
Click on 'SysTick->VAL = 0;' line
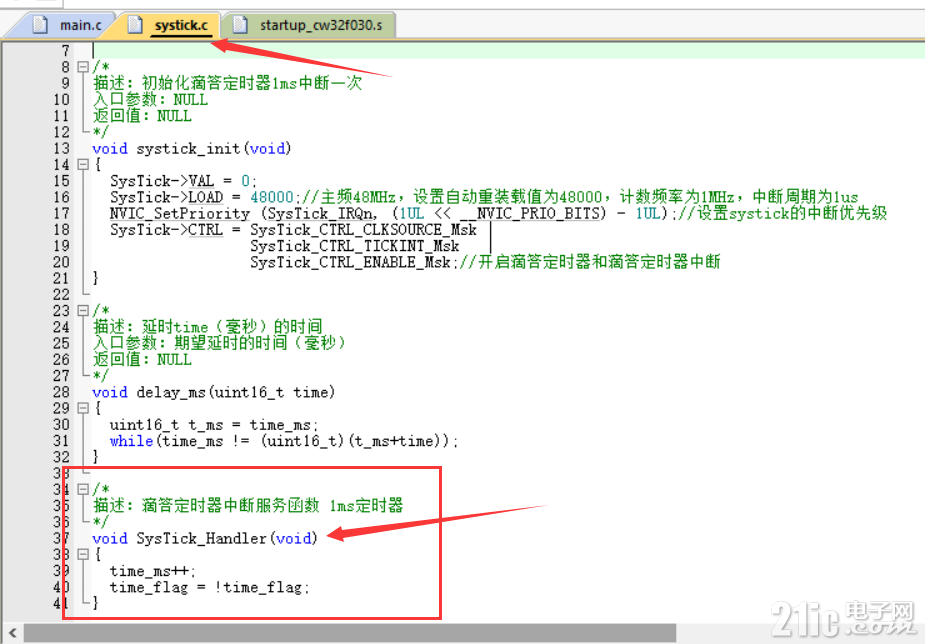(183, 181)
